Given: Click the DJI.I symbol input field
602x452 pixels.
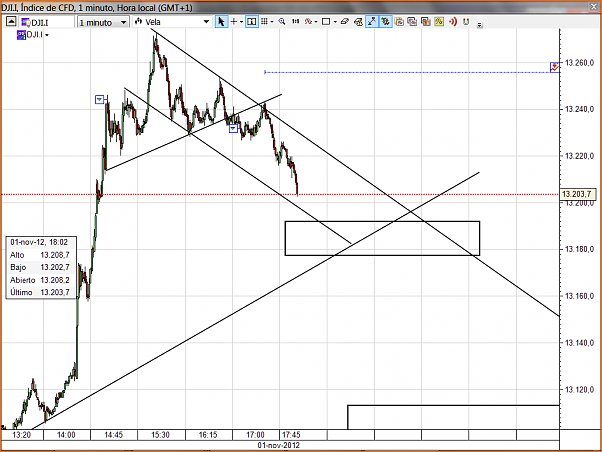Looking at the screenshot, I should (x=47, y=22).
